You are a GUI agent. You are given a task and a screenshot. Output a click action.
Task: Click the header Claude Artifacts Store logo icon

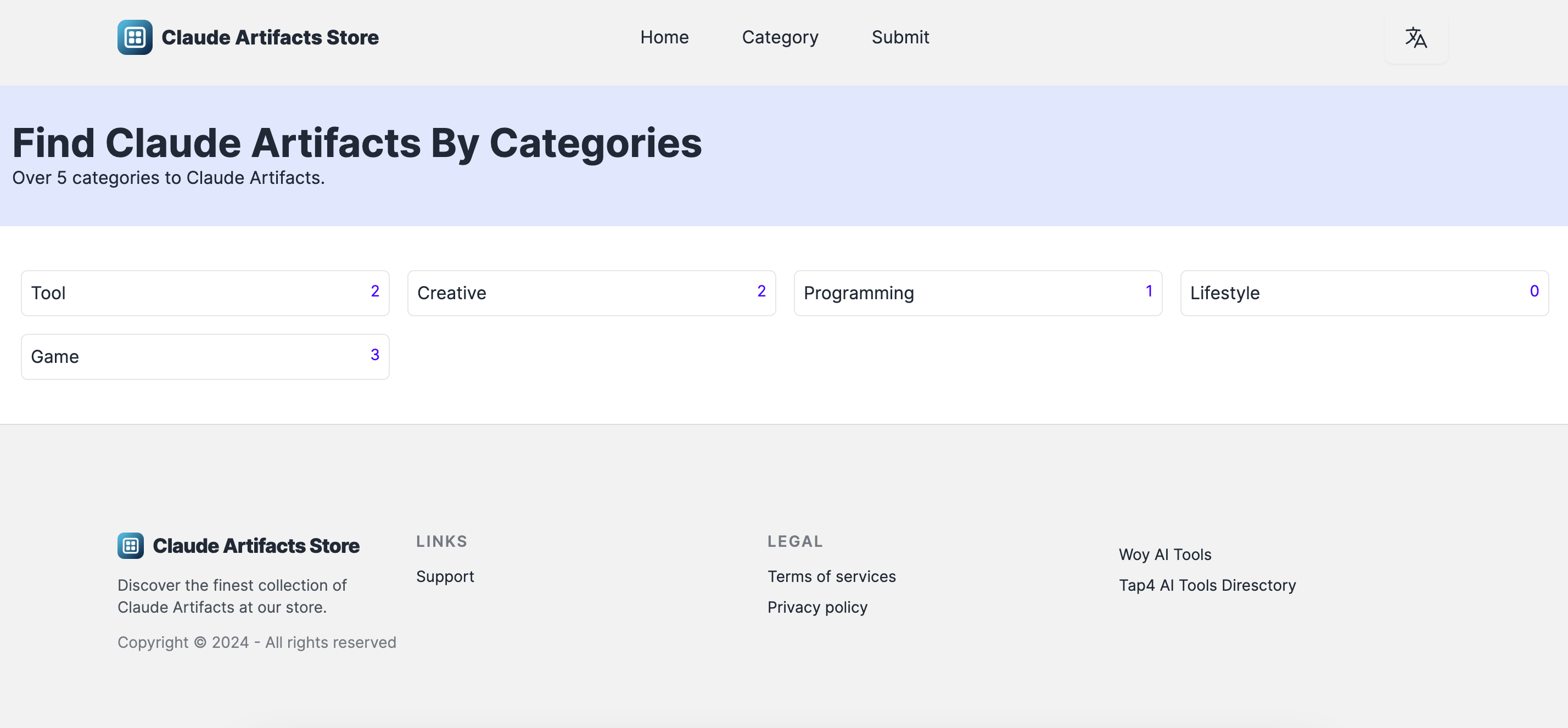(x=135, y=37)
